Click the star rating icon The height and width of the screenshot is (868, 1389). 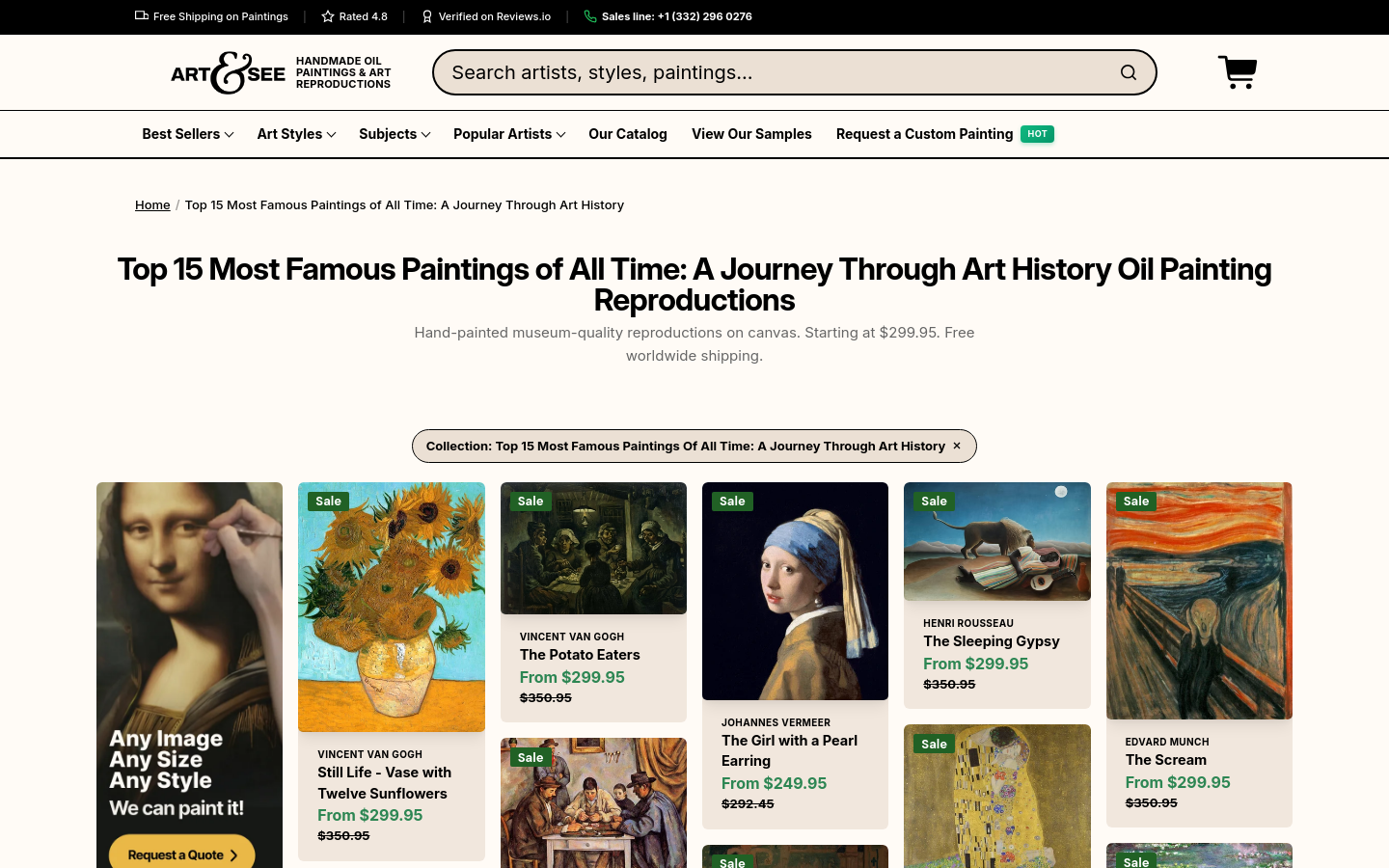328,16
